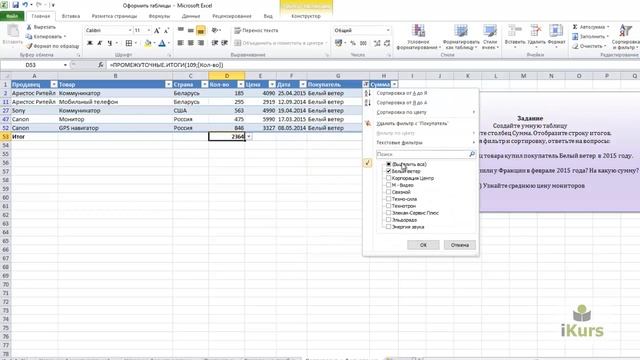
Task: Click the Cell Styles icon
Action: [490, 31]
